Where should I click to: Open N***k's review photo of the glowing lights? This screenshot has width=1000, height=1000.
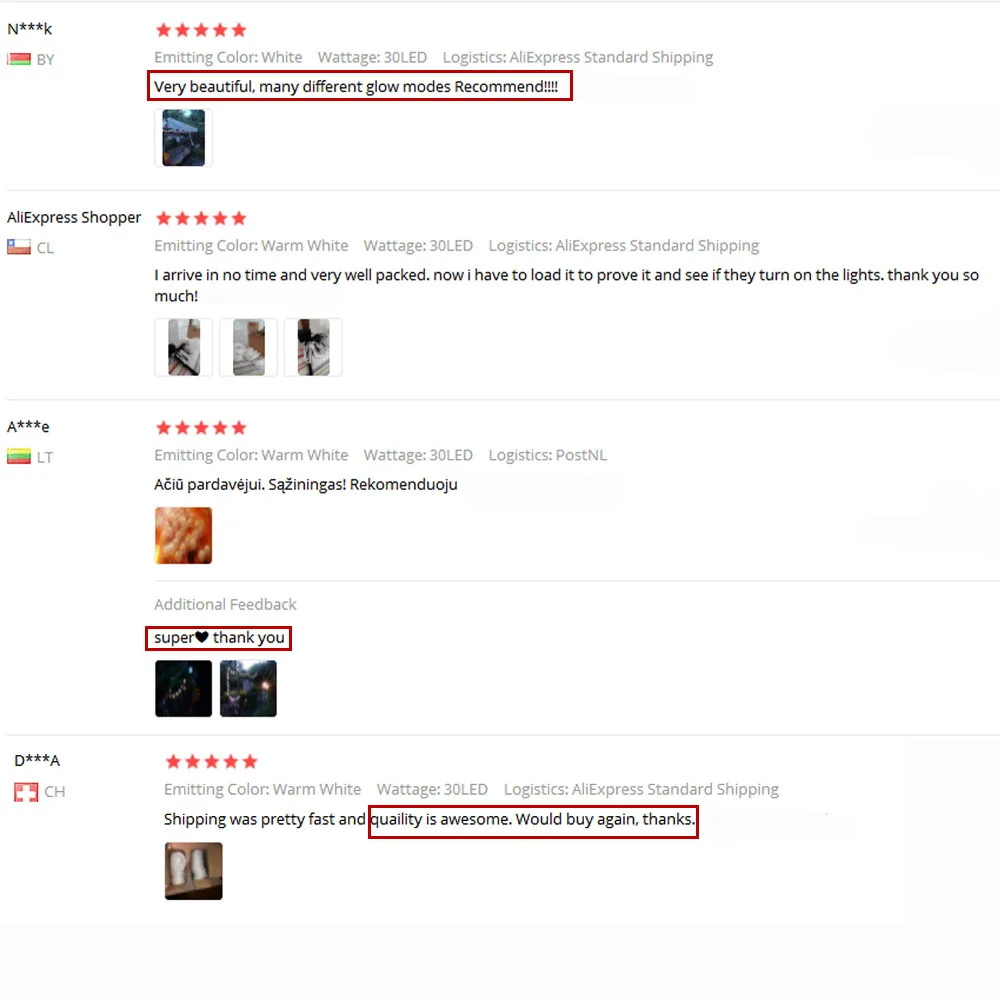(183, 138)
